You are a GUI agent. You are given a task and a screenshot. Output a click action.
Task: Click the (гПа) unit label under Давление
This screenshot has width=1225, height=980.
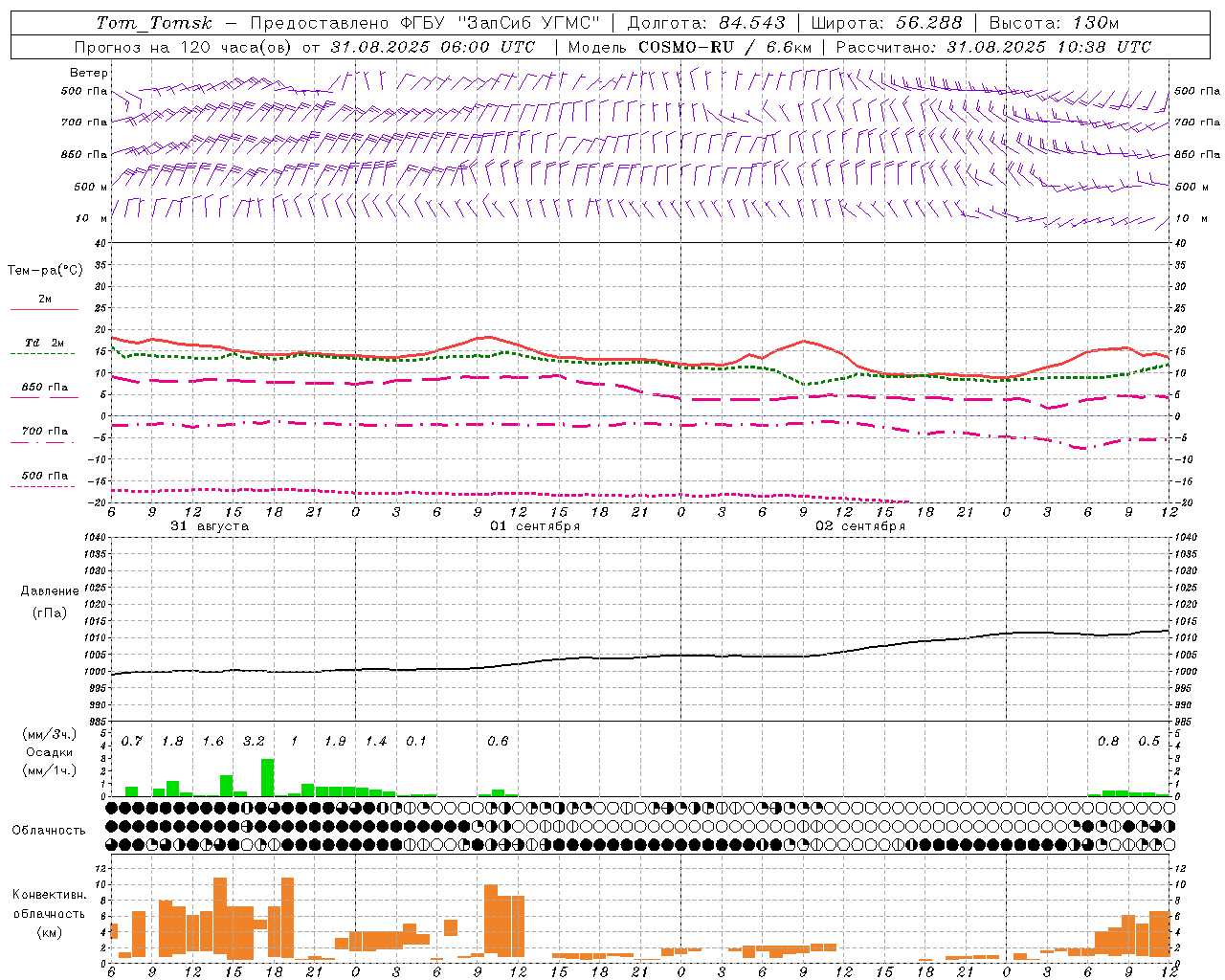[x=50, y=612]
